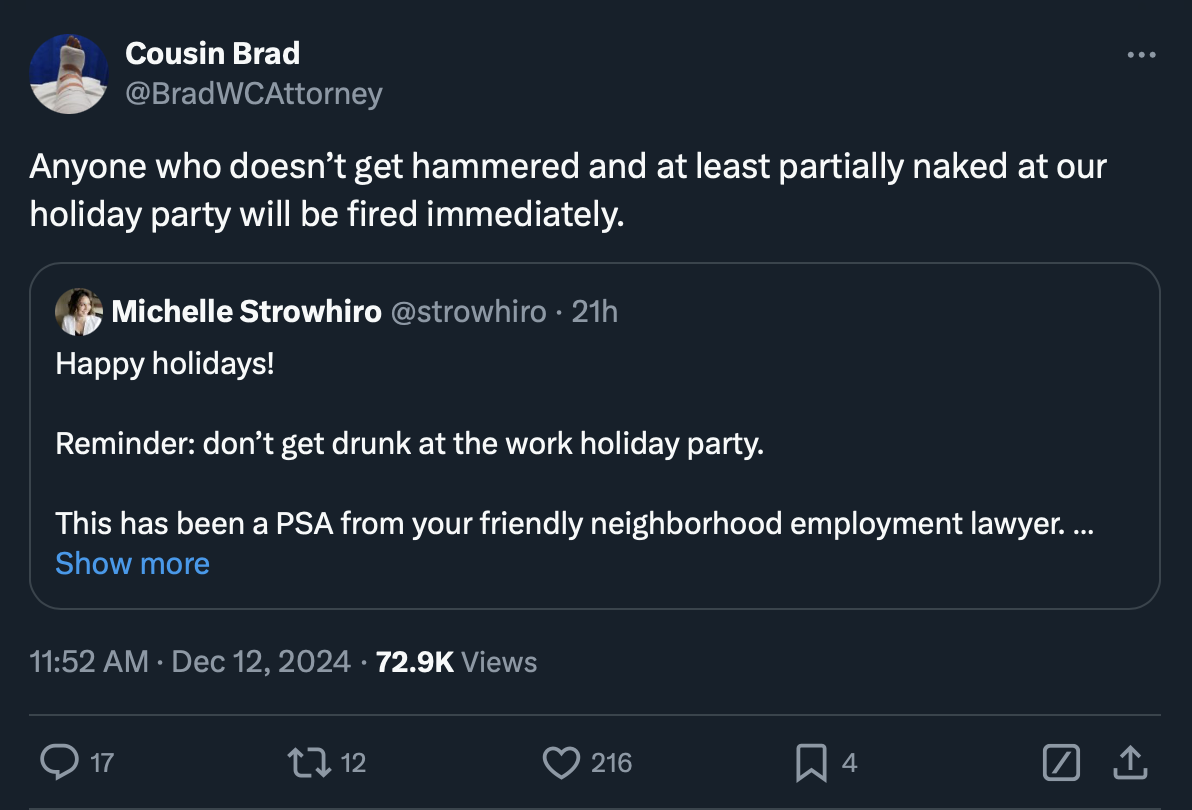Open the 11:52 AM Dec 12 timestamp
This screenshot has height=810, width=1192.
click(190, 662)
